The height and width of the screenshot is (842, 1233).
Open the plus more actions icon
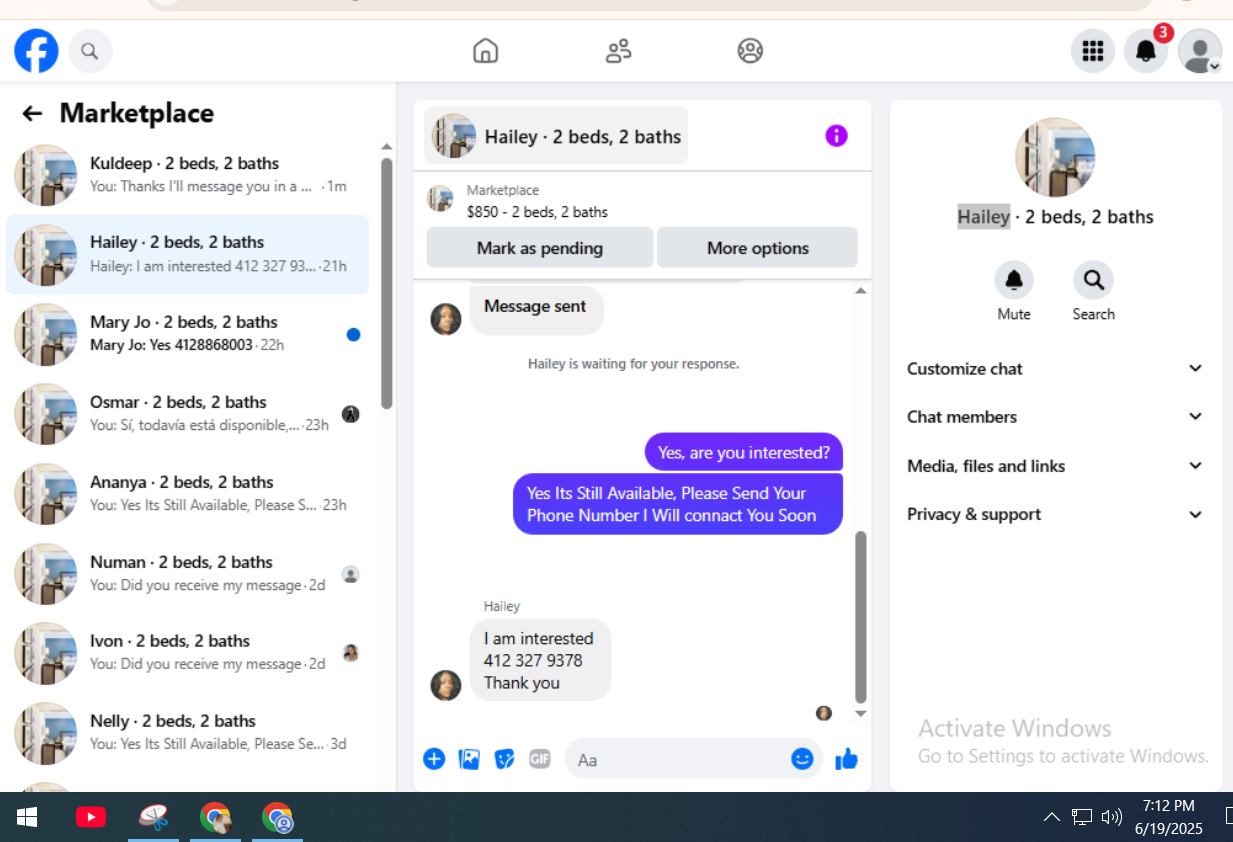(434, 759)
